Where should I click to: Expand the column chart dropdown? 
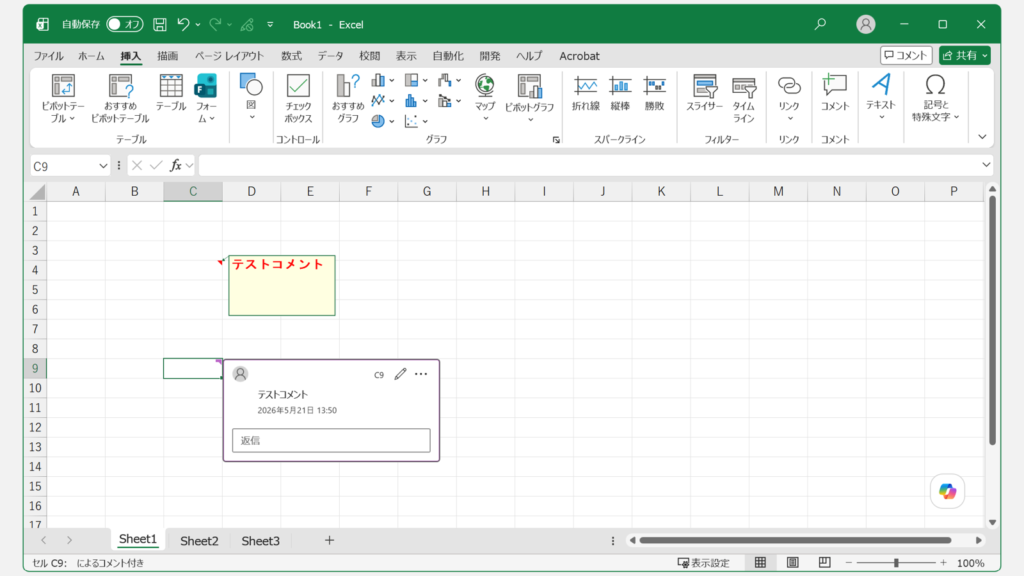click(x=392, y=81)
